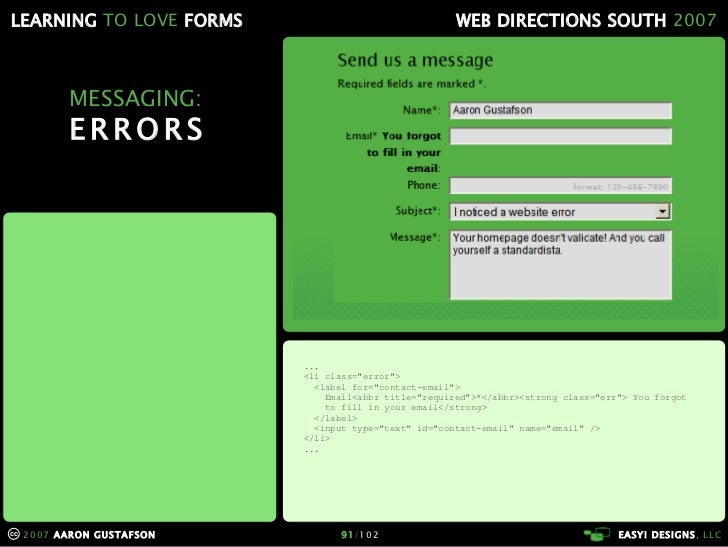
Task: Click the '2007 AARON GUSTAFSON' footer text
Action: click(x=89, y=534)
